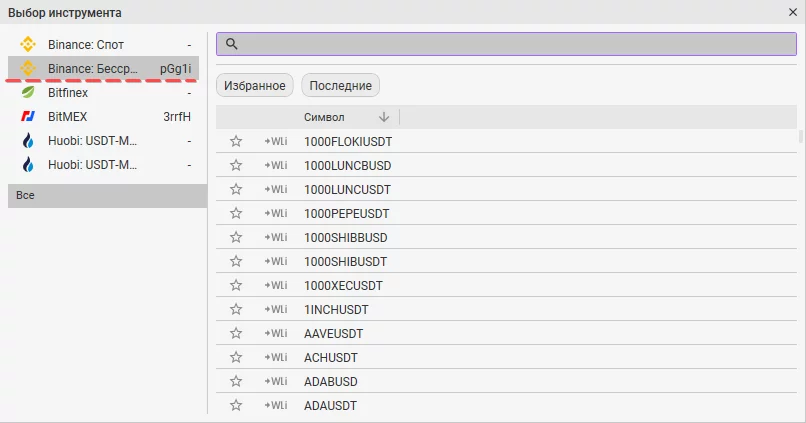Select the 1000PEPEUSDT symbol
The width and height of the screenshot is (806, 423).
346,213
